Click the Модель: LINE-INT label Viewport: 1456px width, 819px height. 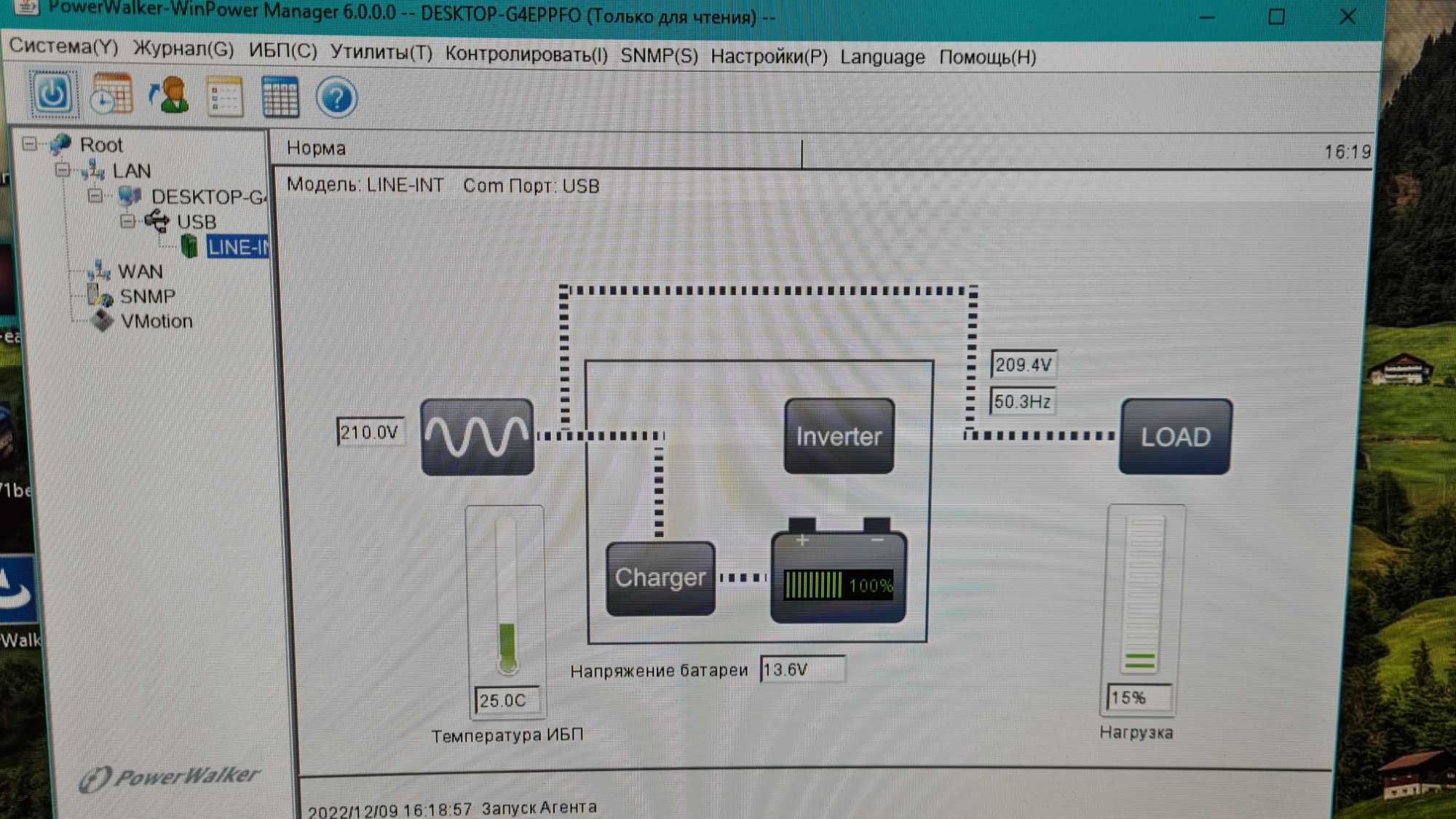click(365, 185)
